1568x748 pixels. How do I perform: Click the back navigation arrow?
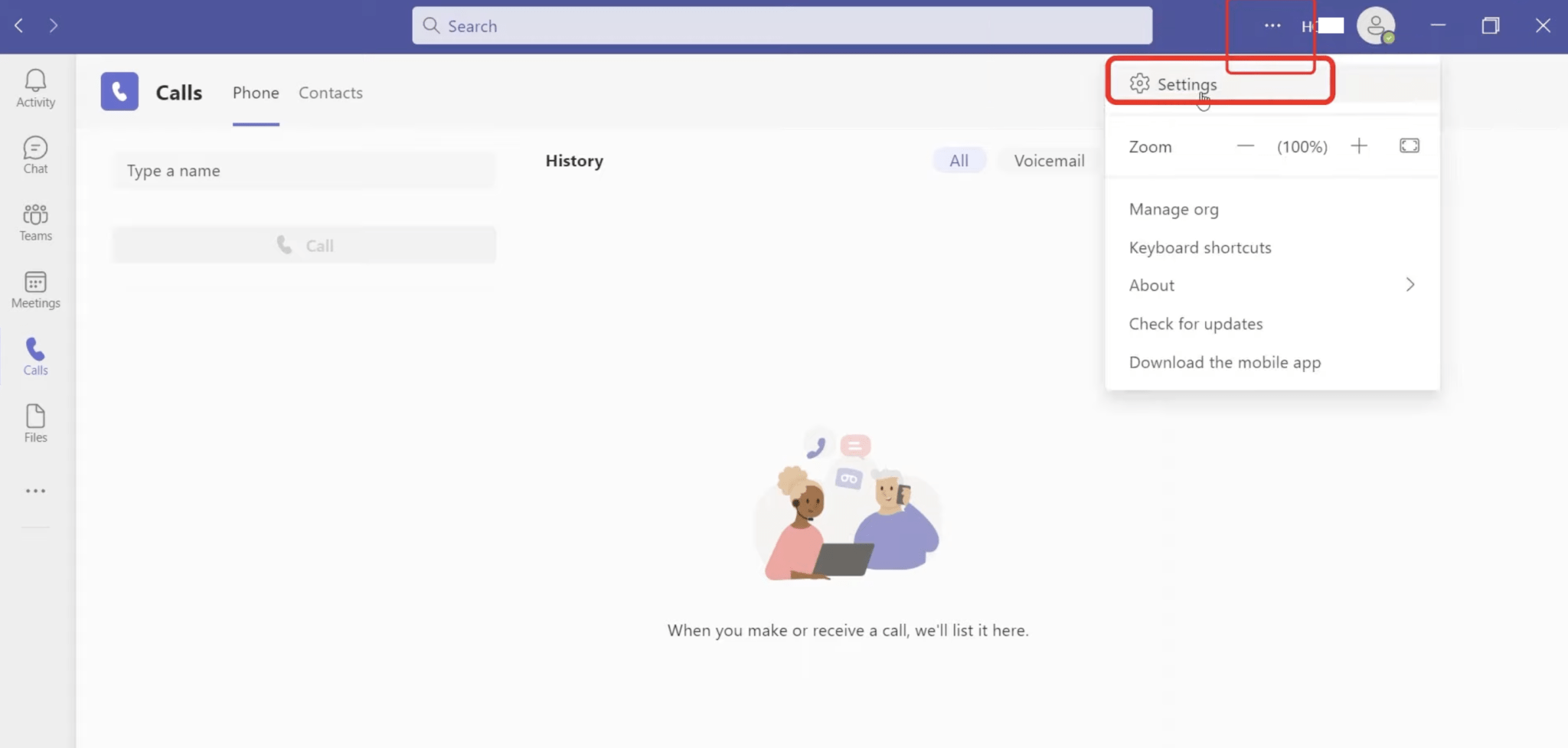pos(18,25)
